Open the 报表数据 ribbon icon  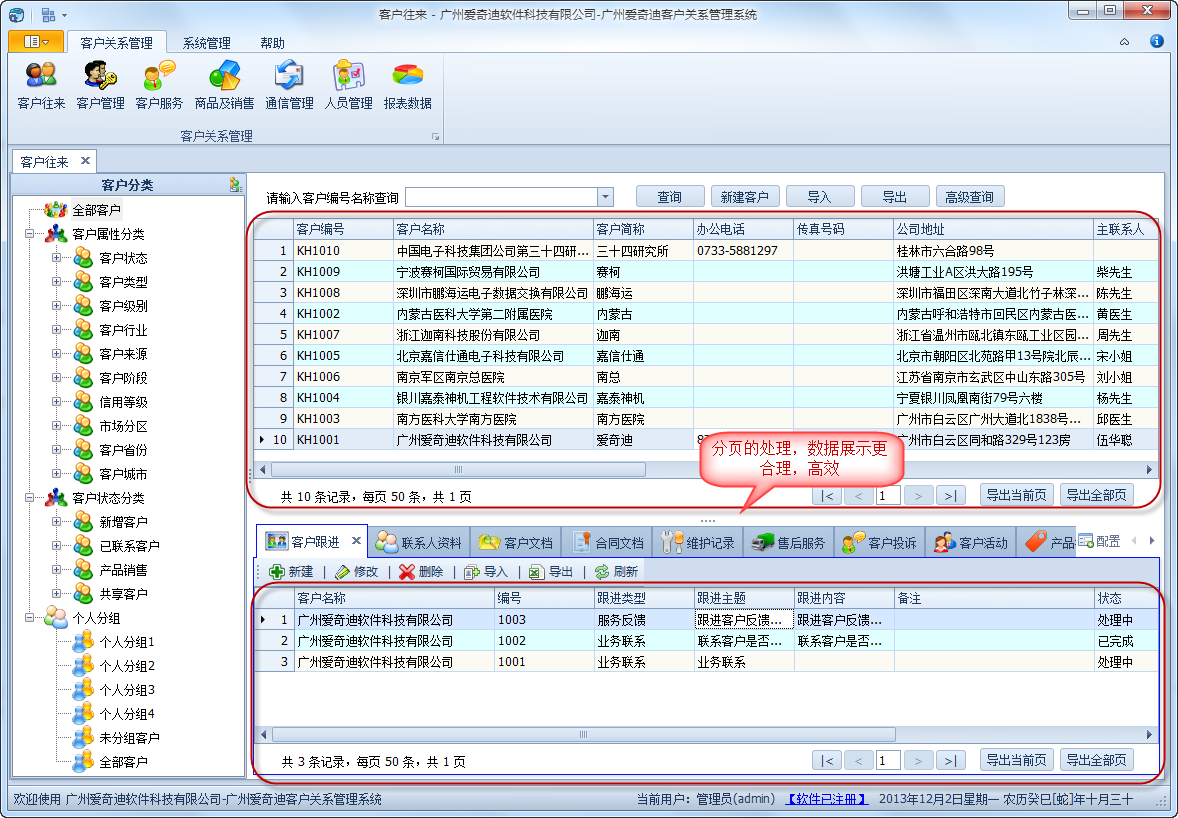tap(407, 86)
